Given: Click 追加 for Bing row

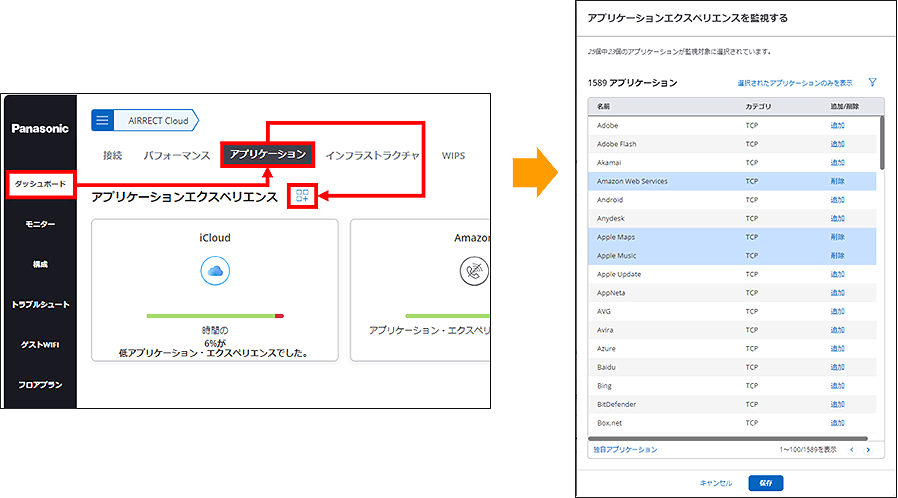Looking at the screenshot, I should pyautogui.click(x=837, y=386).
